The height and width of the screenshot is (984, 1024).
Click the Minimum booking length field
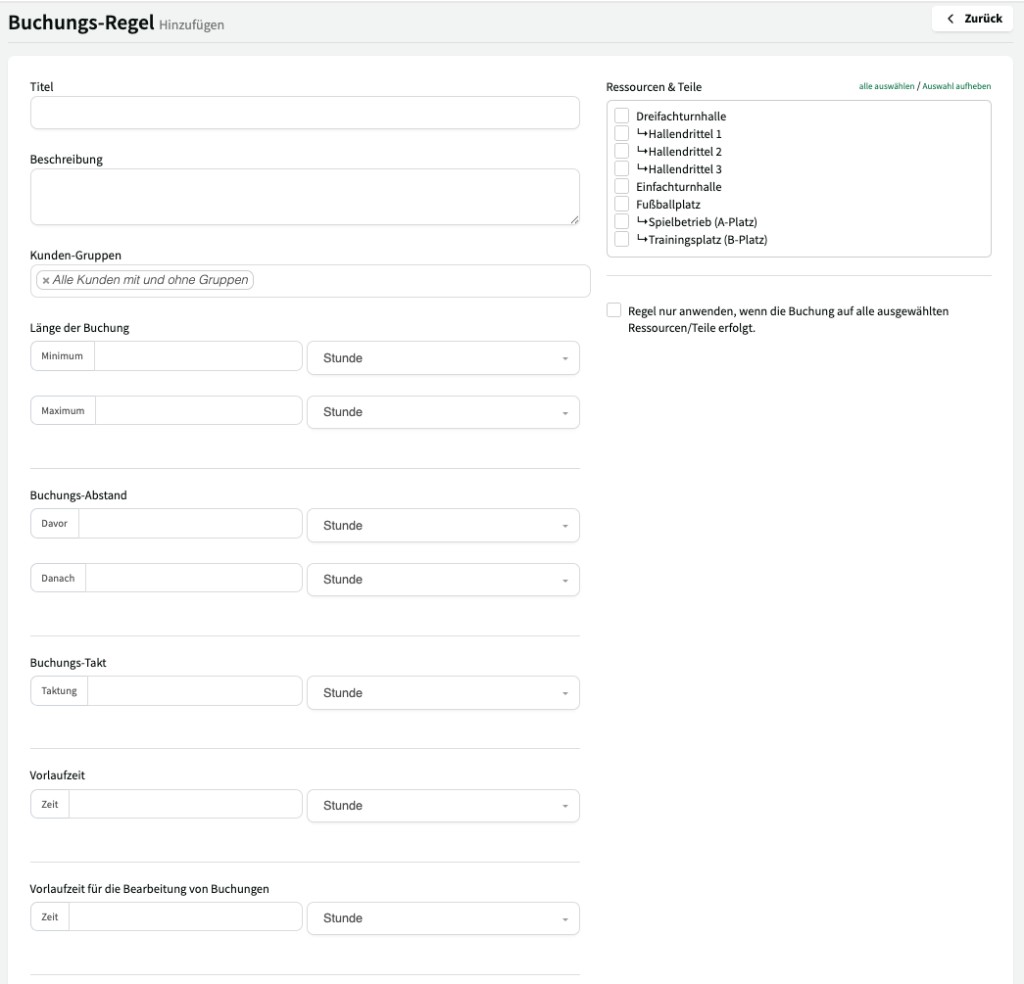198,357
